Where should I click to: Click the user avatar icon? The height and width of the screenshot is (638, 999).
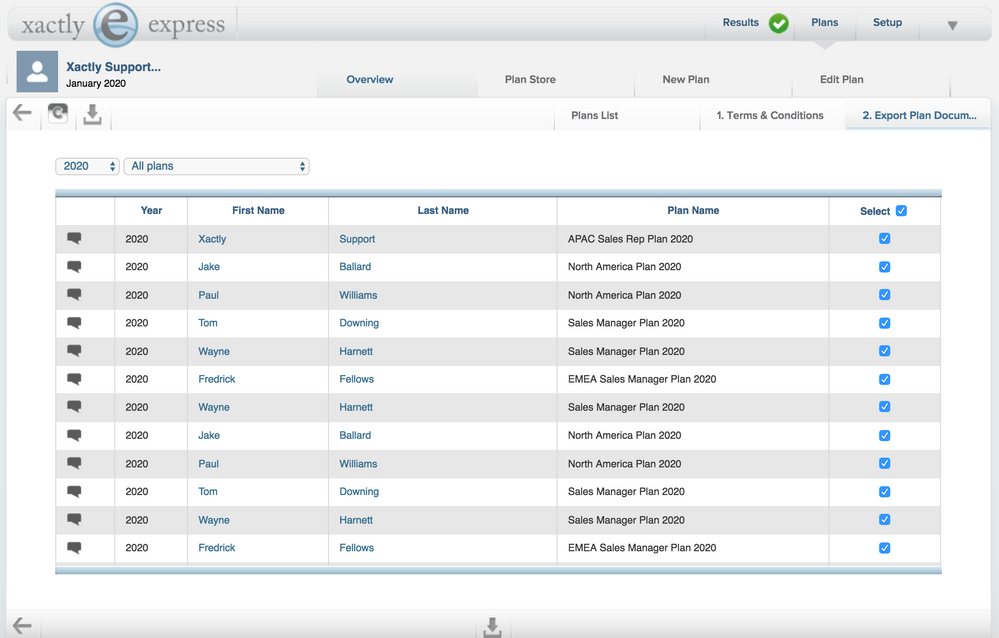point(37,72)
